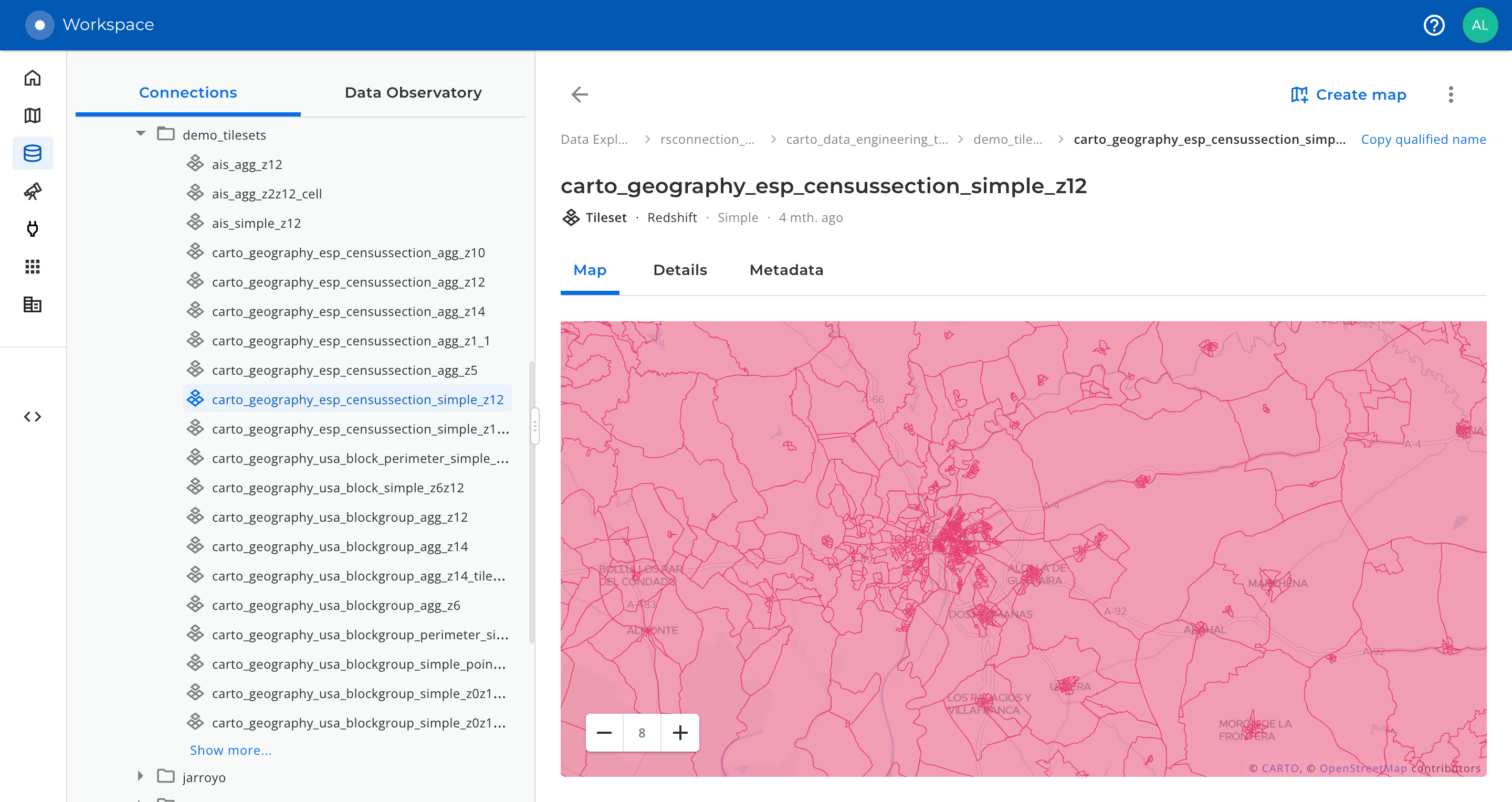Open the AL user avatar menu
1512x802 pixels.
(1480, 25)
